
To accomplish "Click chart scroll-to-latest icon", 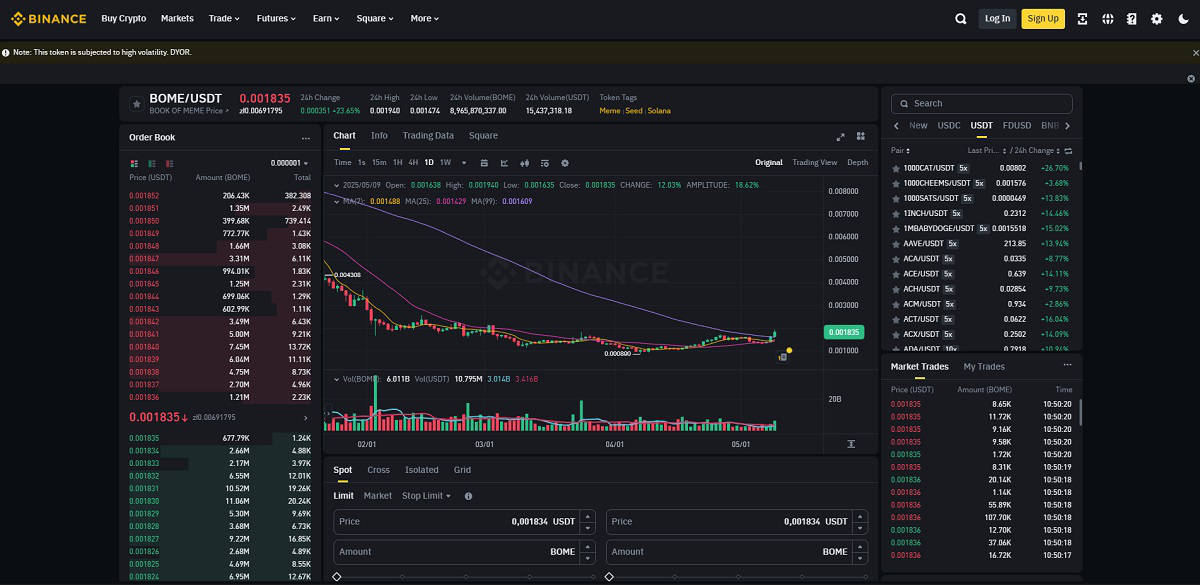I will [851, 444].
